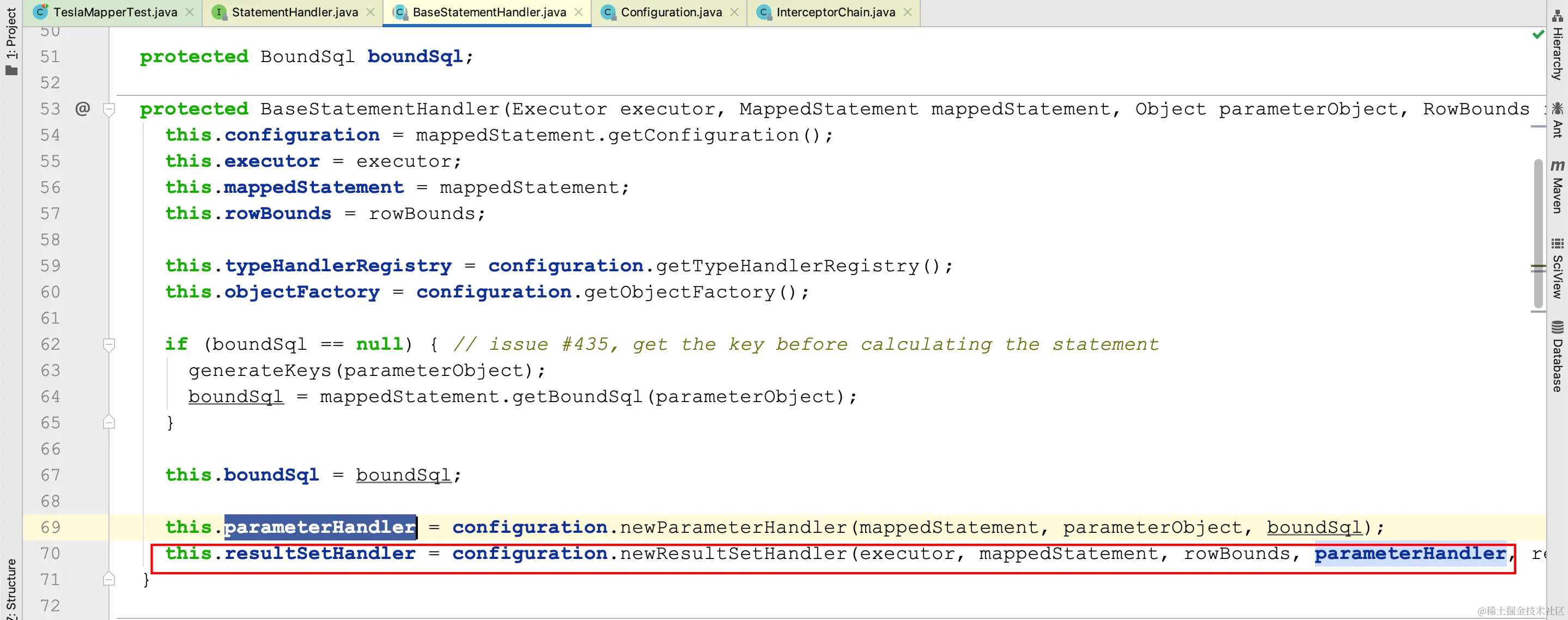Screen dimensions: 1568x620
Task: Click the fold end marker at line 71
Action: pyautogui.click(x=109, y=579)
